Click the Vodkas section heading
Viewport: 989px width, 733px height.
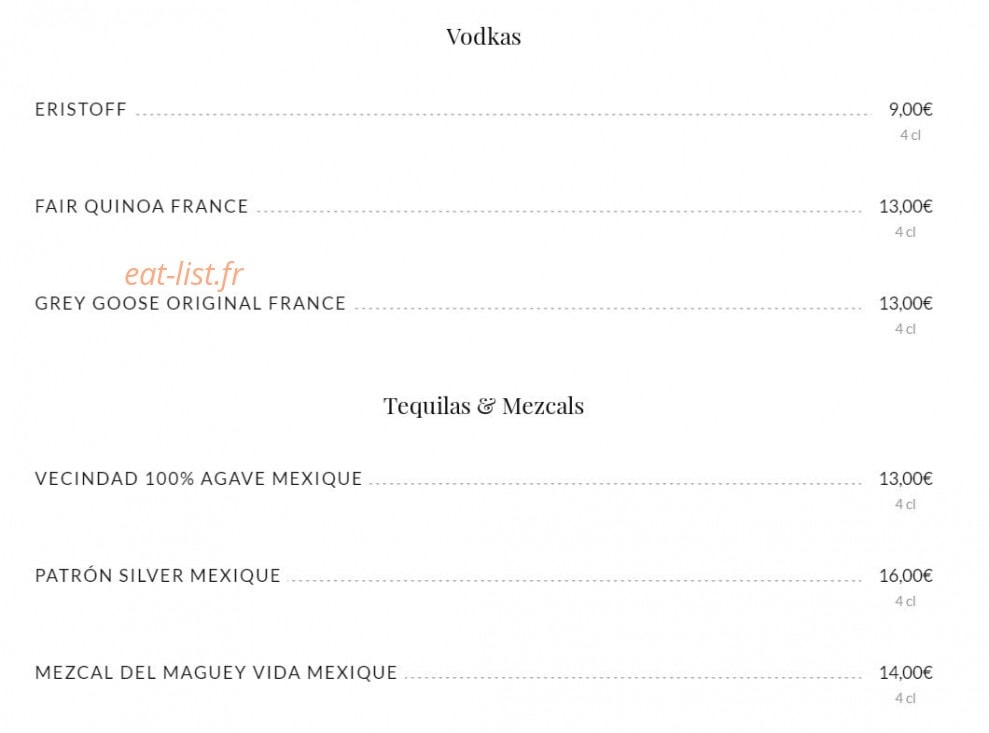pyautogui.click(x=483, y=37)
